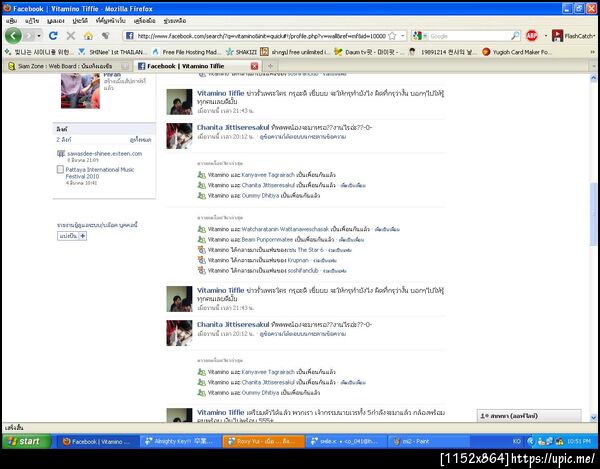Open the Windows Start button
The width and height of the screenshot is (600, 469).
pos(26,441)
